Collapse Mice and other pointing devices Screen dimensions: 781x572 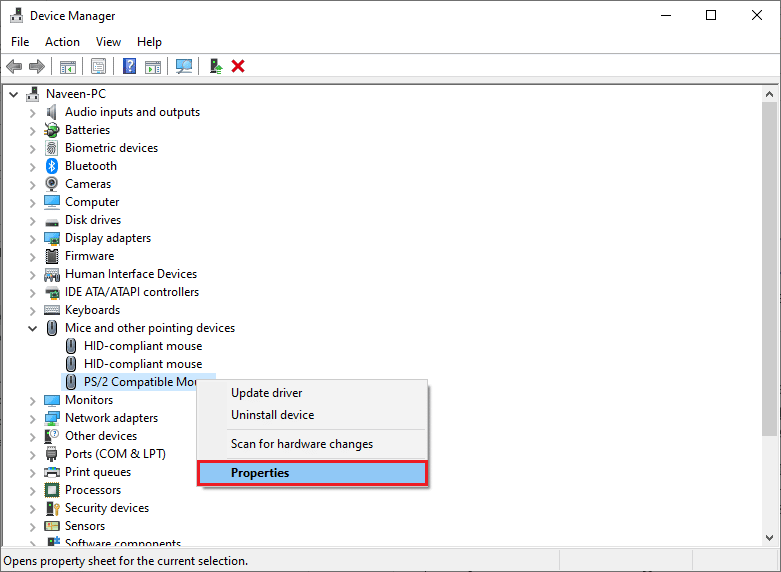click(x=33, y=328)
